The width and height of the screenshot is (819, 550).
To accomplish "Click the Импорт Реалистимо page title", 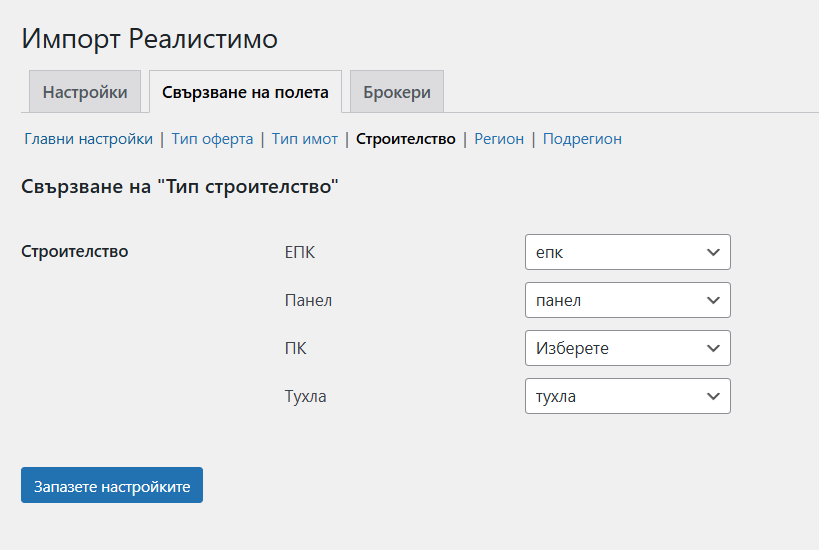I will point(150,39).
